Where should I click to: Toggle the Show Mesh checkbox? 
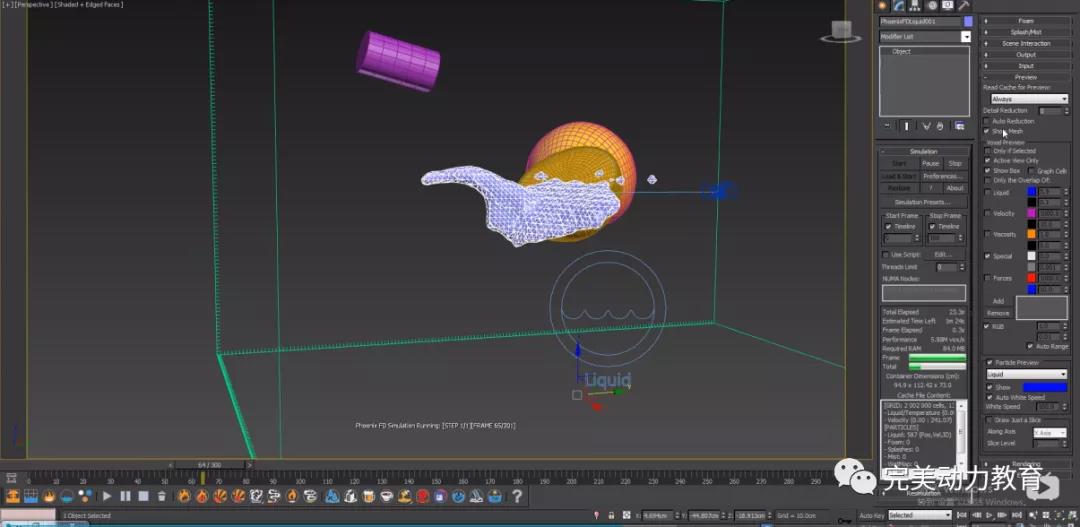pos(987,131)
